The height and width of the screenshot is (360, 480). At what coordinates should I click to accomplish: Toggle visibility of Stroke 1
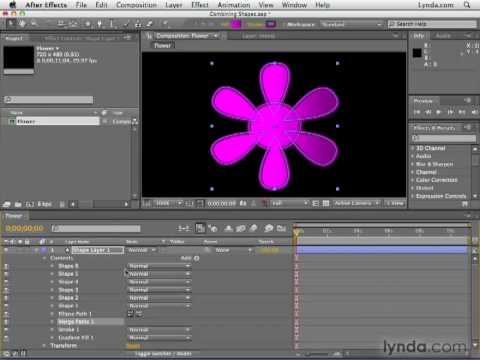[x=6, y=330]
